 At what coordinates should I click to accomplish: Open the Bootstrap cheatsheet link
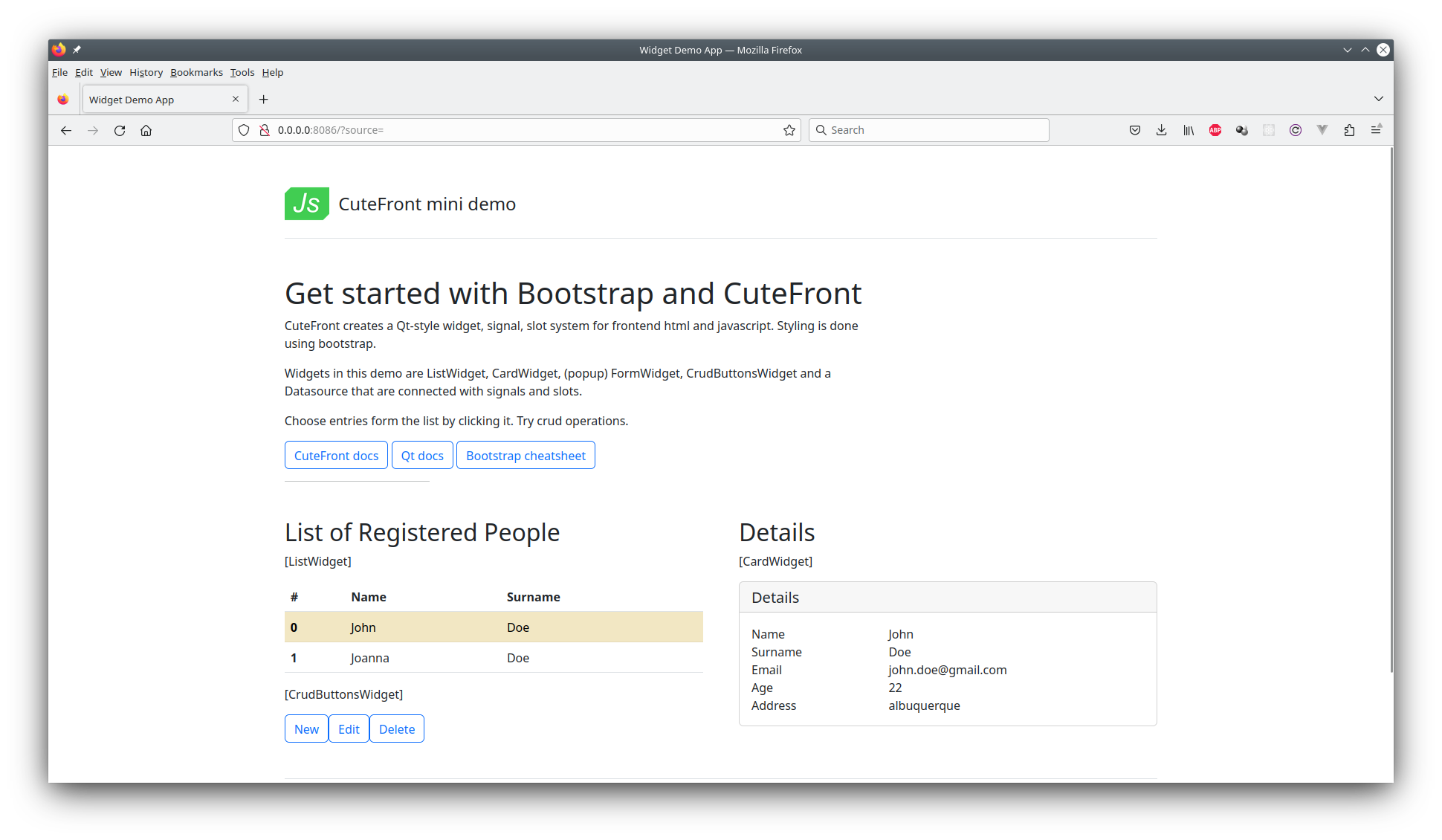(525, 455)
